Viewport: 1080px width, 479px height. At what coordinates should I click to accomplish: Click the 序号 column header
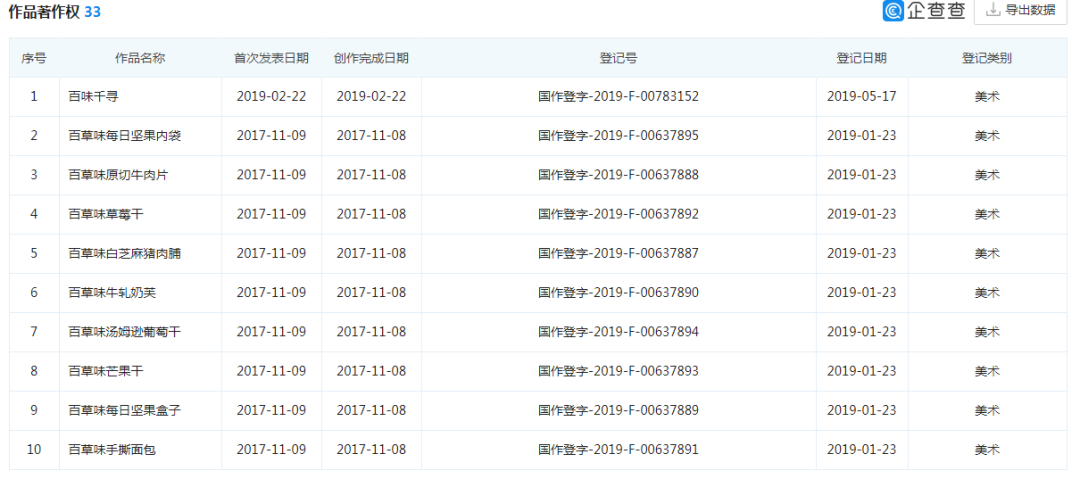click(34, 59)
